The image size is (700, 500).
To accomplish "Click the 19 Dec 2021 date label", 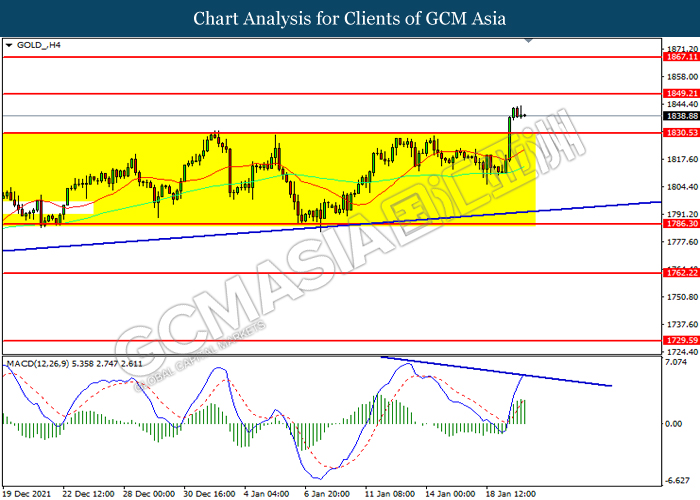I will (26, 494).
